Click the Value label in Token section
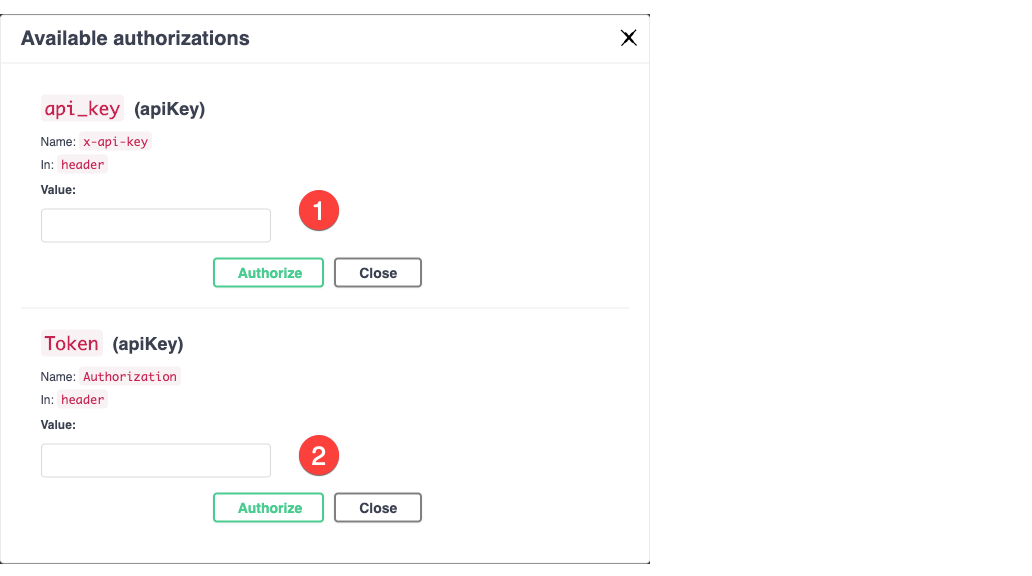 pos(58,425)
